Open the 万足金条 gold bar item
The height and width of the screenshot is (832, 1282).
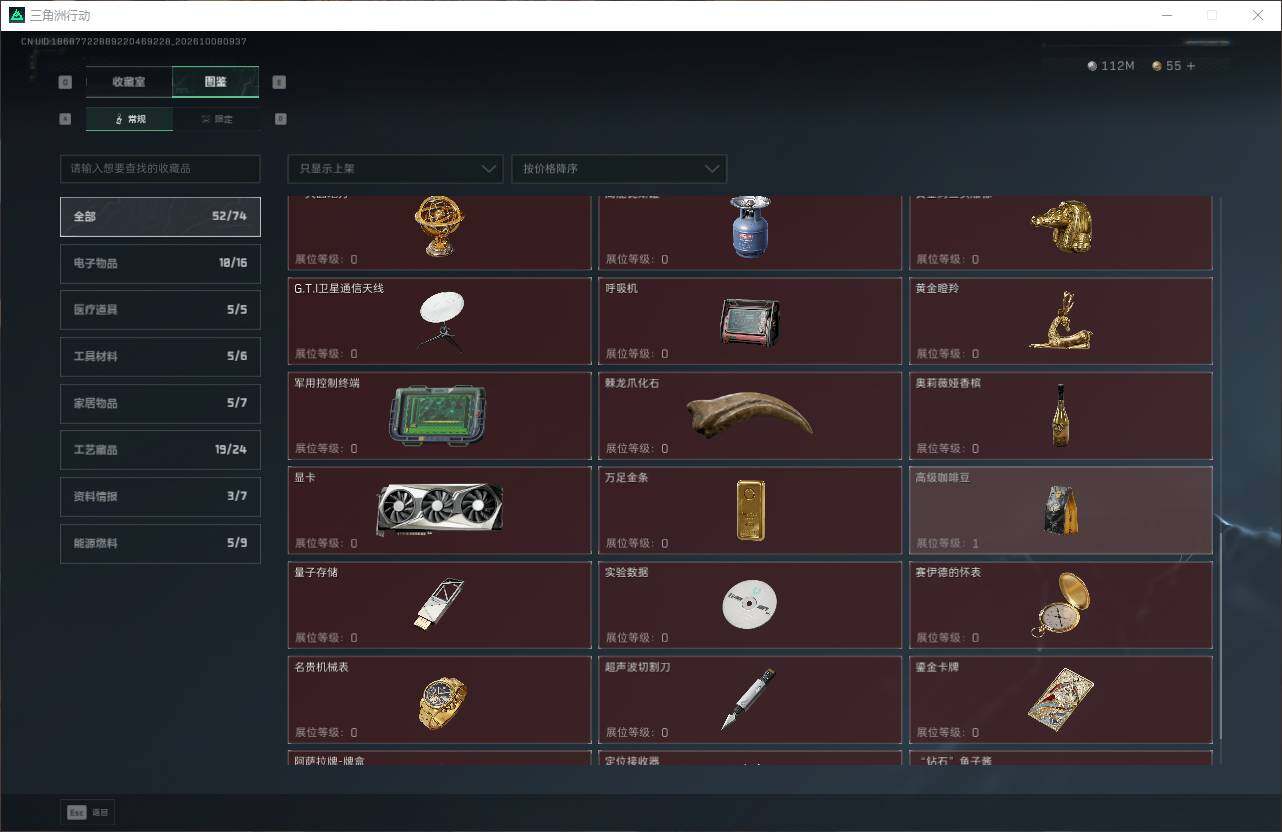750,511
